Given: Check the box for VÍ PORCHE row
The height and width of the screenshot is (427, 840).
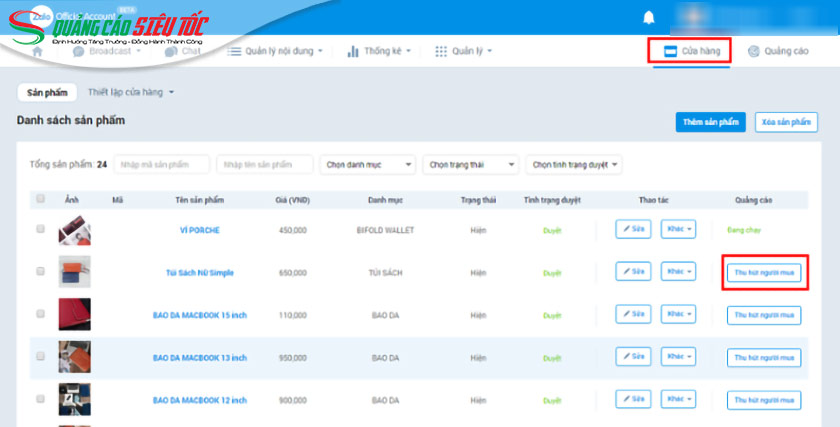Looking at the screenshot, I should pos(41,229).
